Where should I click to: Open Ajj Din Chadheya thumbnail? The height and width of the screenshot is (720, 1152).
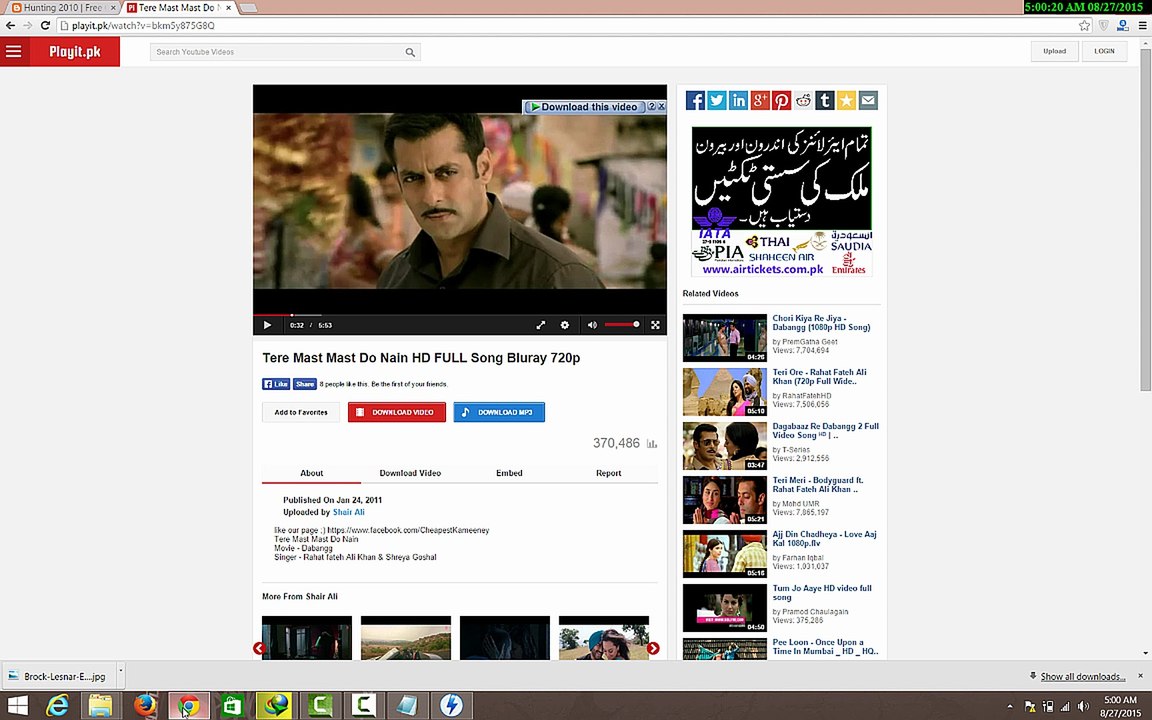724,554
